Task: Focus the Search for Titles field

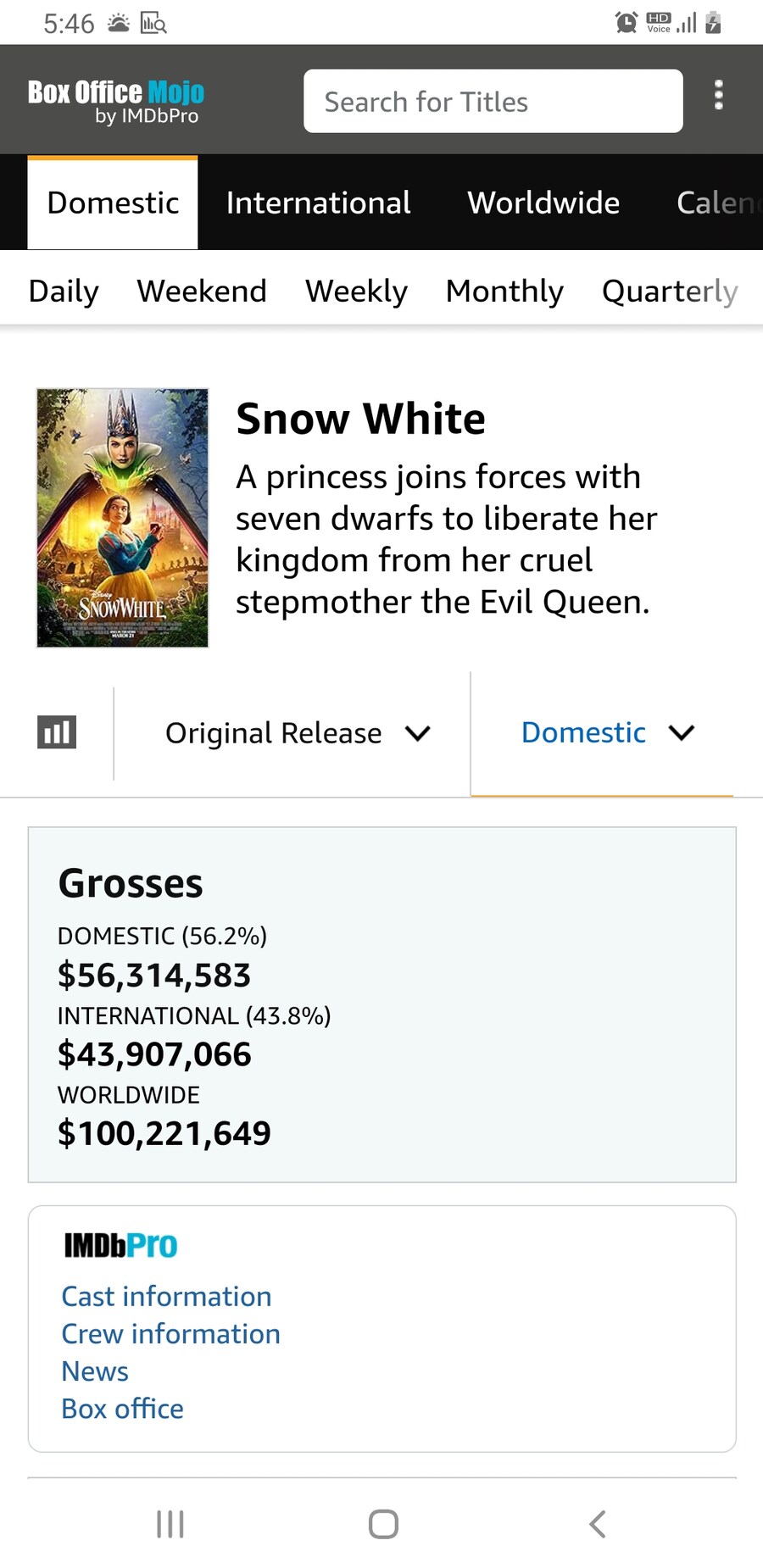Action: pyautogui.click(x=493, y=102)
